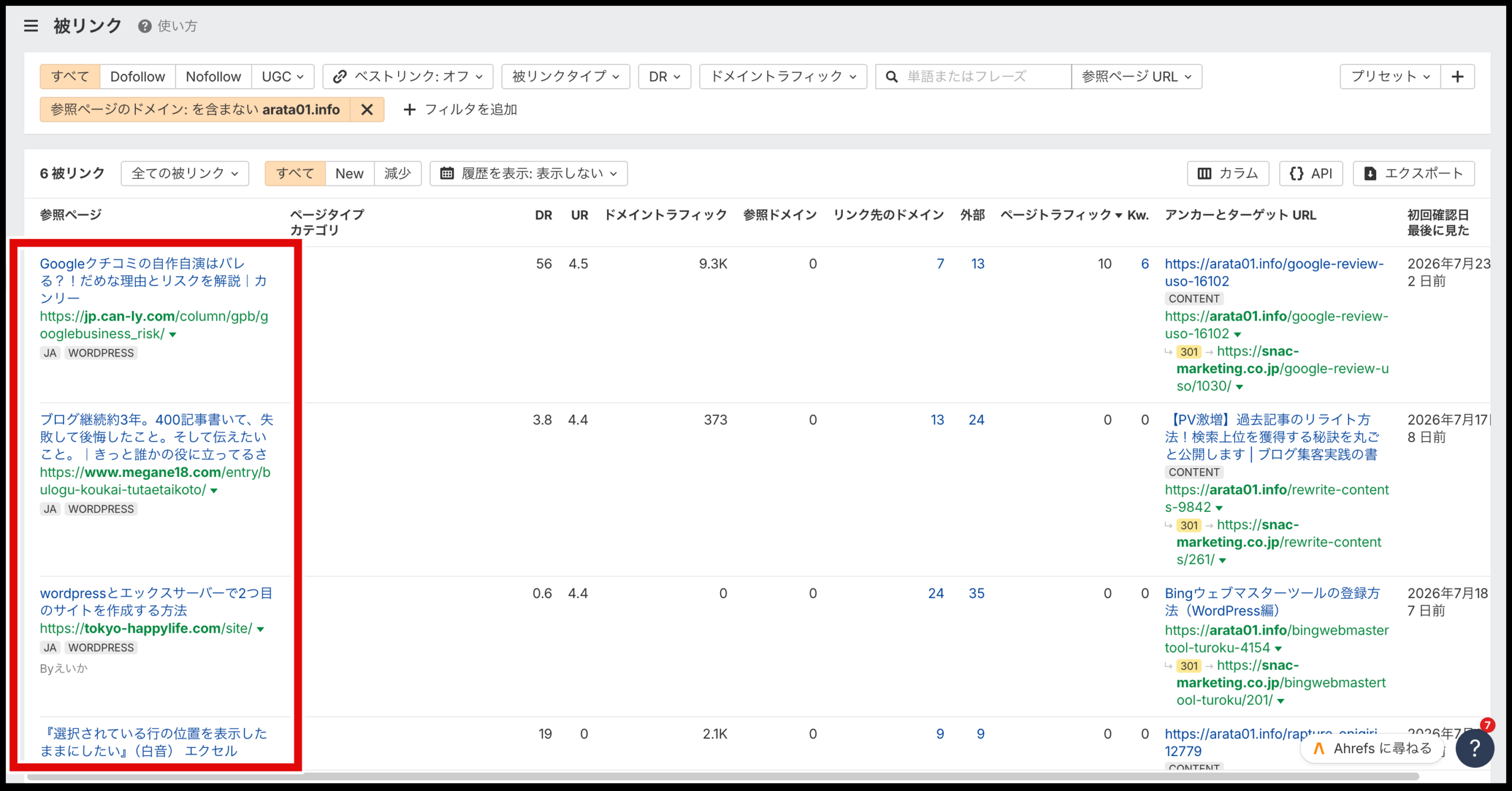Open the hamburger menu icon
Image resolution: width=1512 pixels, height=791 pixels.
[31, 25]
